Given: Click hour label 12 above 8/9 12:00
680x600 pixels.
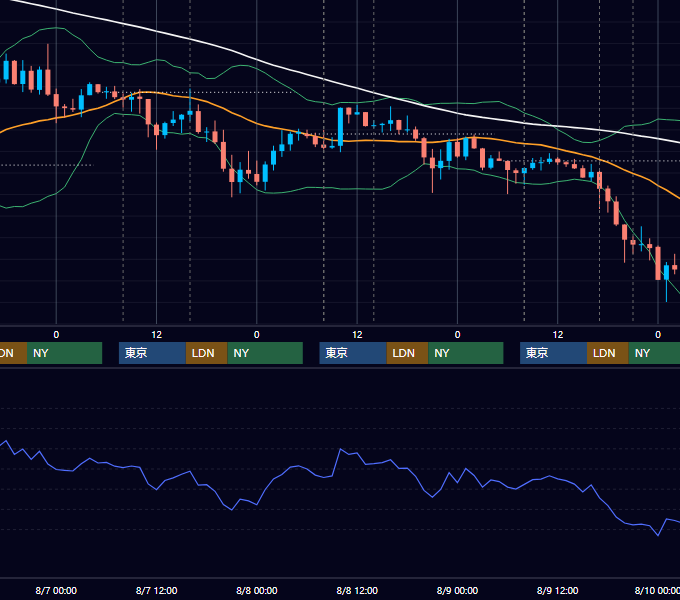Looking at the screenshot, I should [x=558, y=335].
